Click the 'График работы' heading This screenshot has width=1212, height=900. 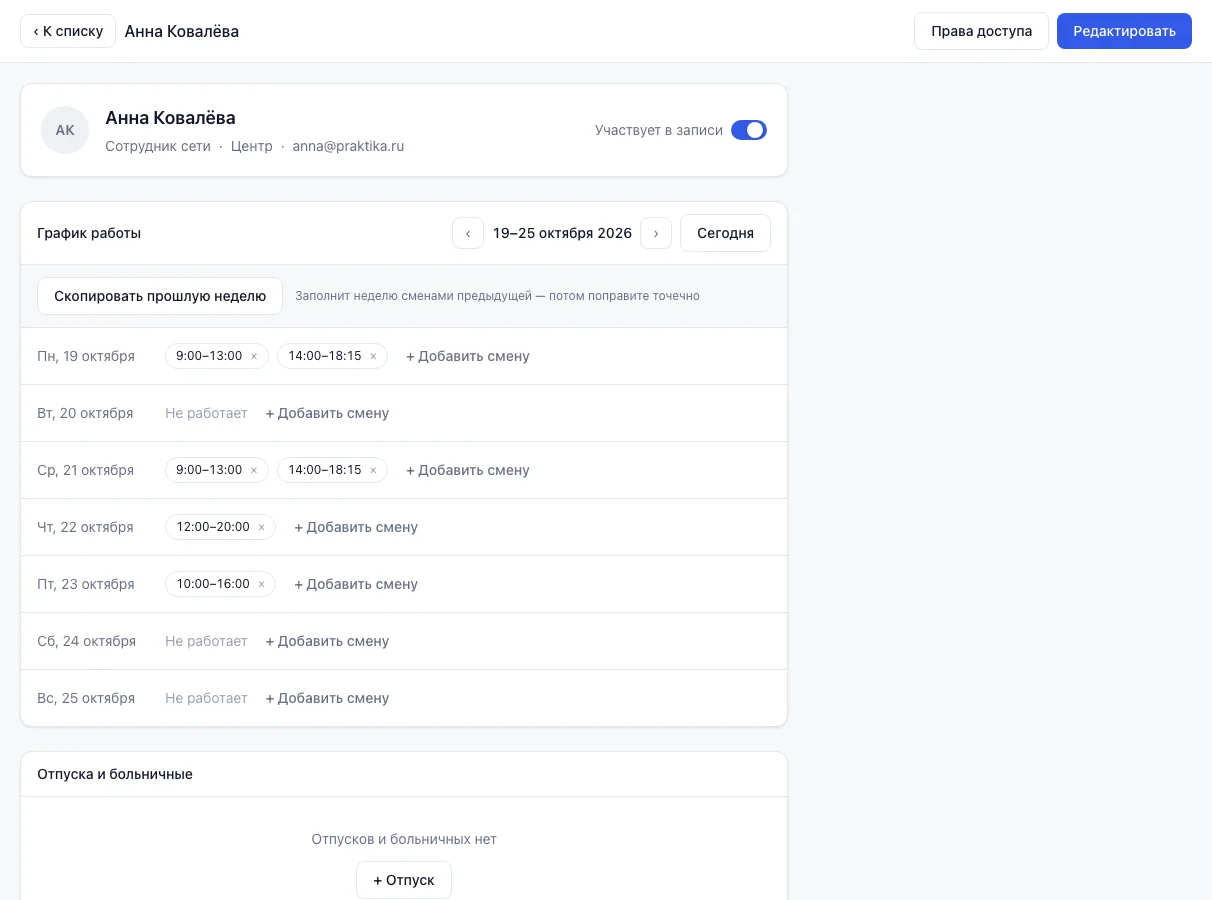[x=89, y=233]
